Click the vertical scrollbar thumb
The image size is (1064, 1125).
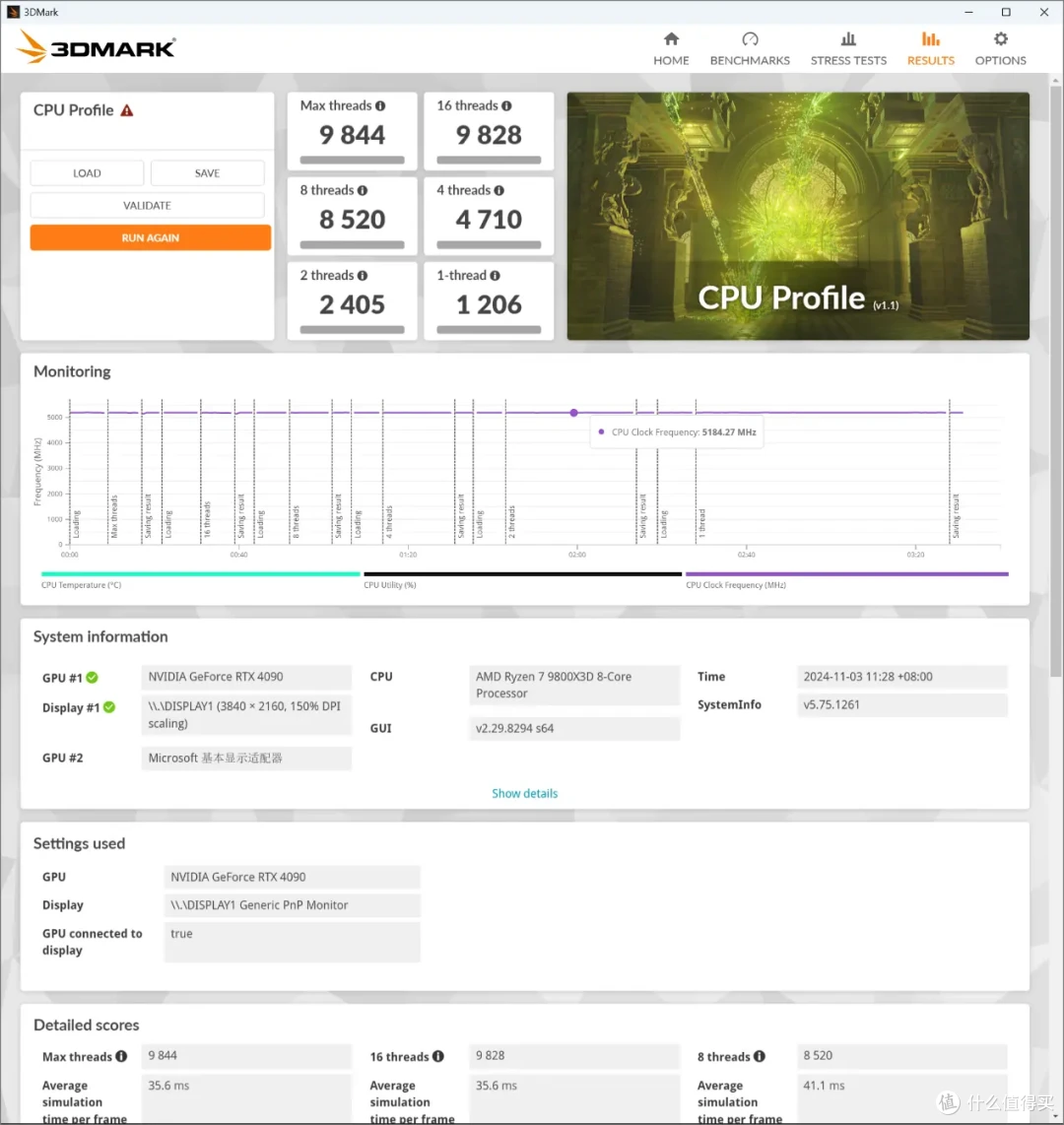[x=1055, y=380]
